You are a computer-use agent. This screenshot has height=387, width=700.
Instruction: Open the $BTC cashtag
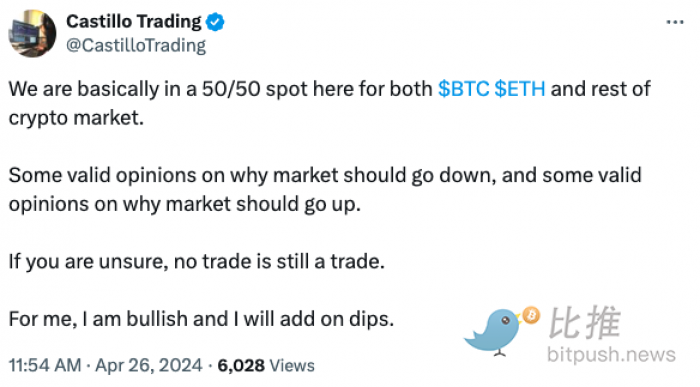pyautogui.click(x=463, y=89)
